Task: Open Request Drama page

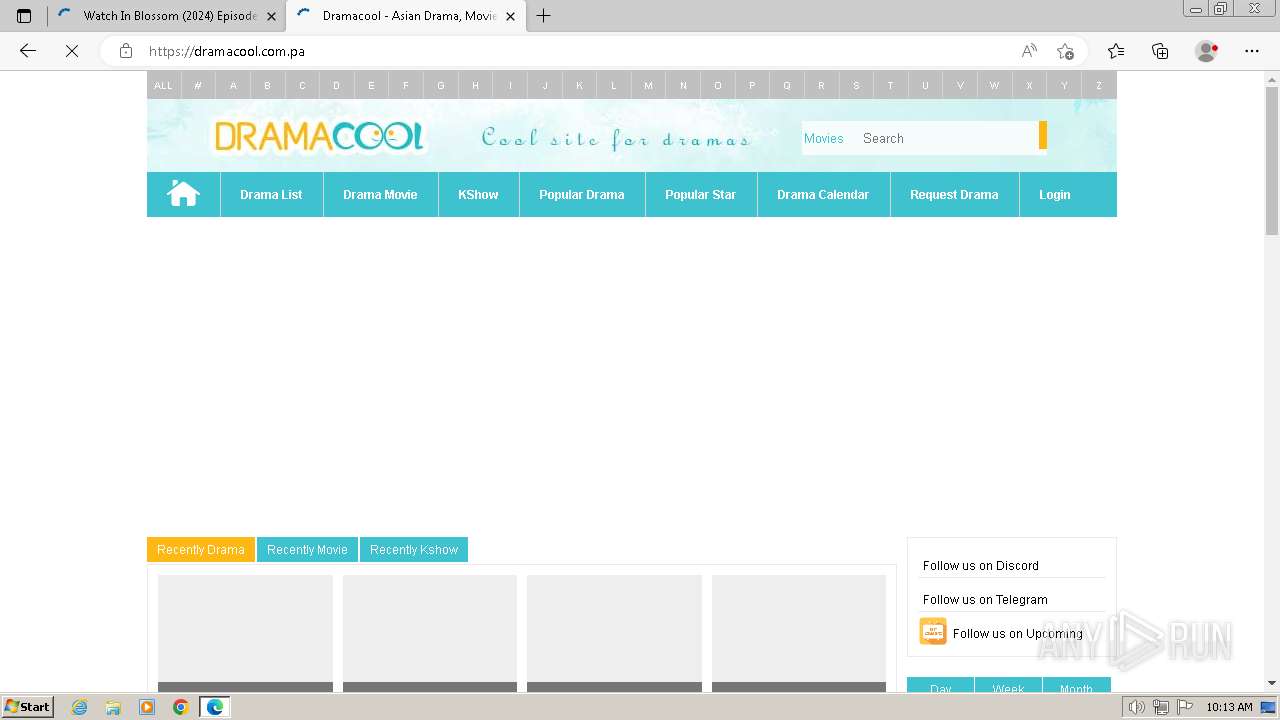Action: [x=954, y=194]
